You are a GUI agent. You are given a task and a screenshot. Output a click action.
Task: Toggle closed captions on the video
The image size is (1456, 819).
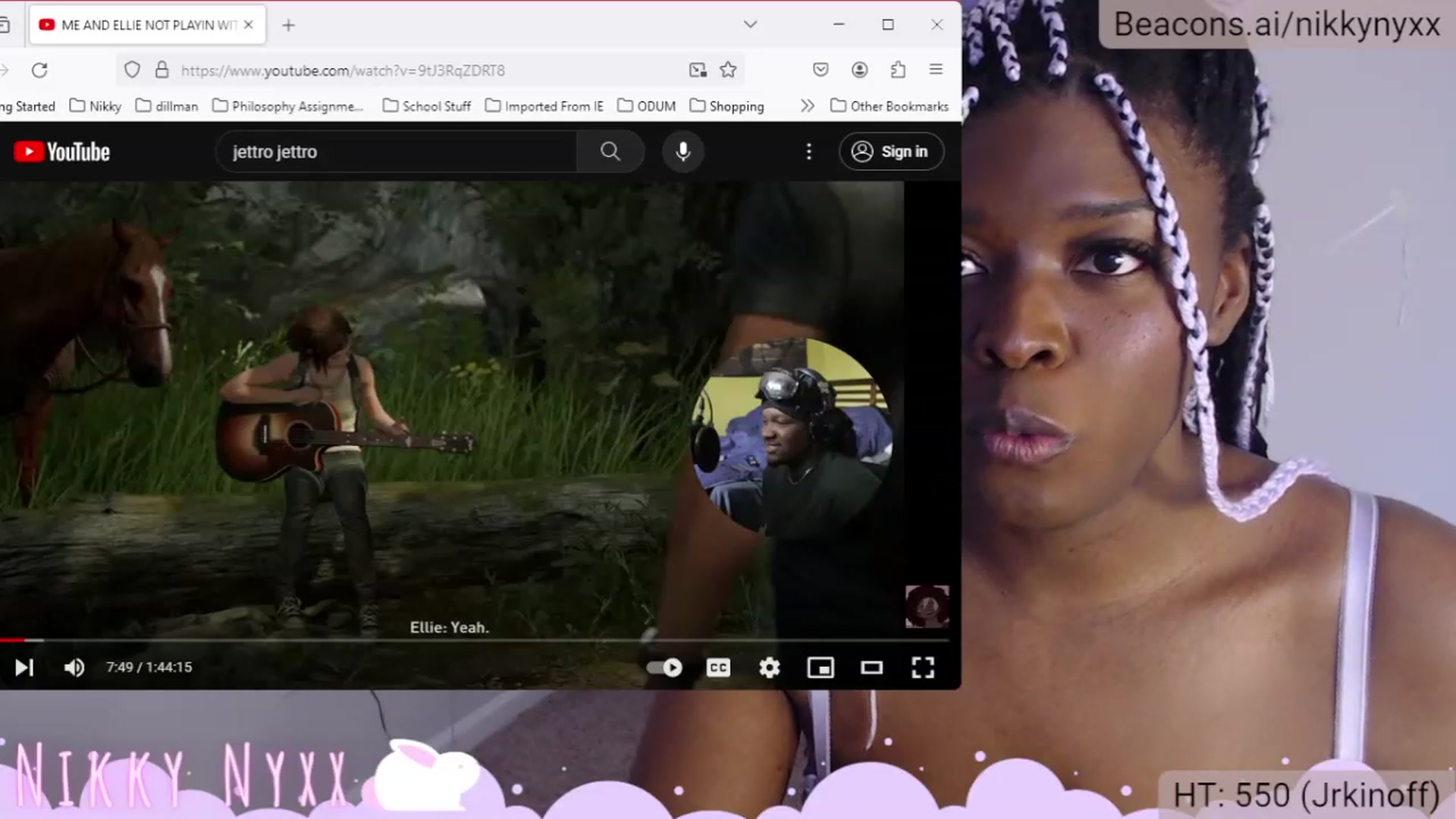coord(718,667)
